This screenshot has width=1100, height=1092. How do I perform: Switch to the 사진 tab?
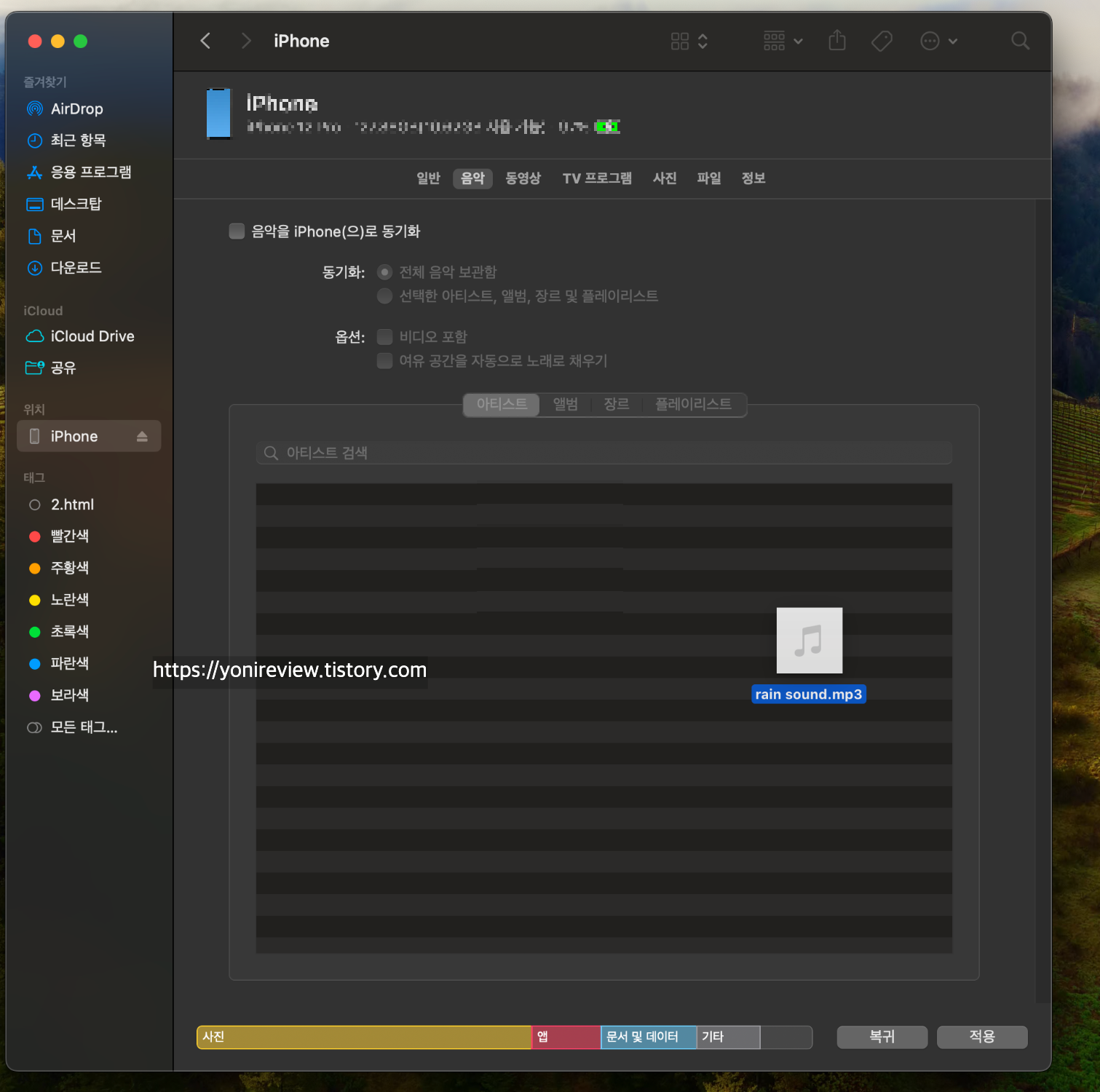tap(665, 178)
